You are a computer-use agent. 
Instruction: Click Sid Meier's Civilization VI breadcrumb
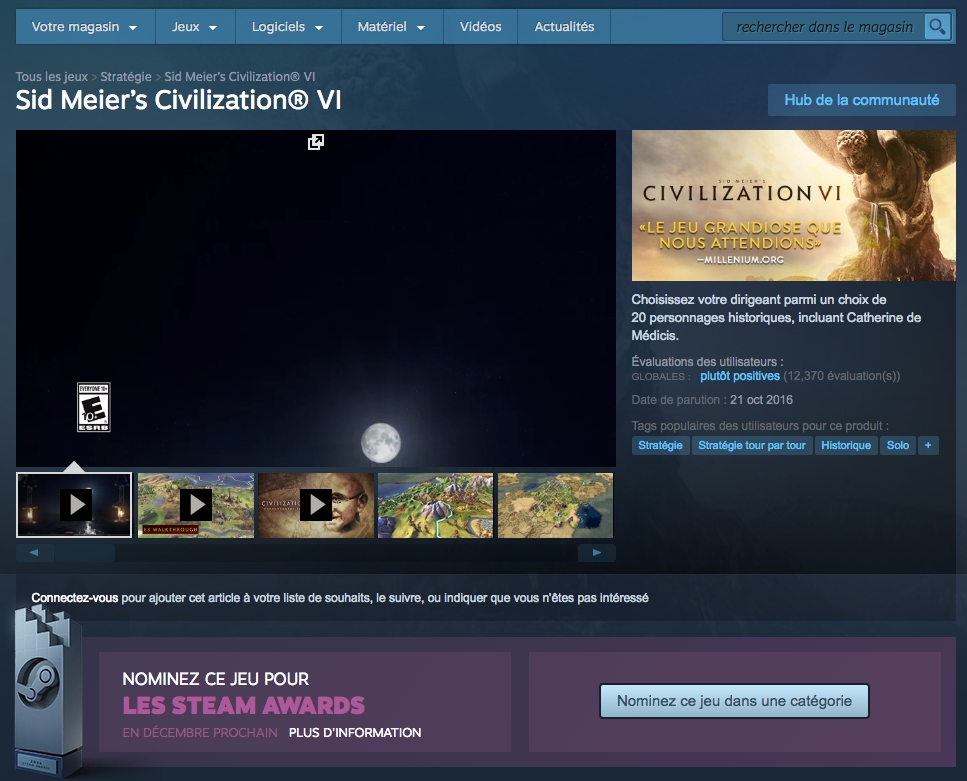tap(240, 76)
